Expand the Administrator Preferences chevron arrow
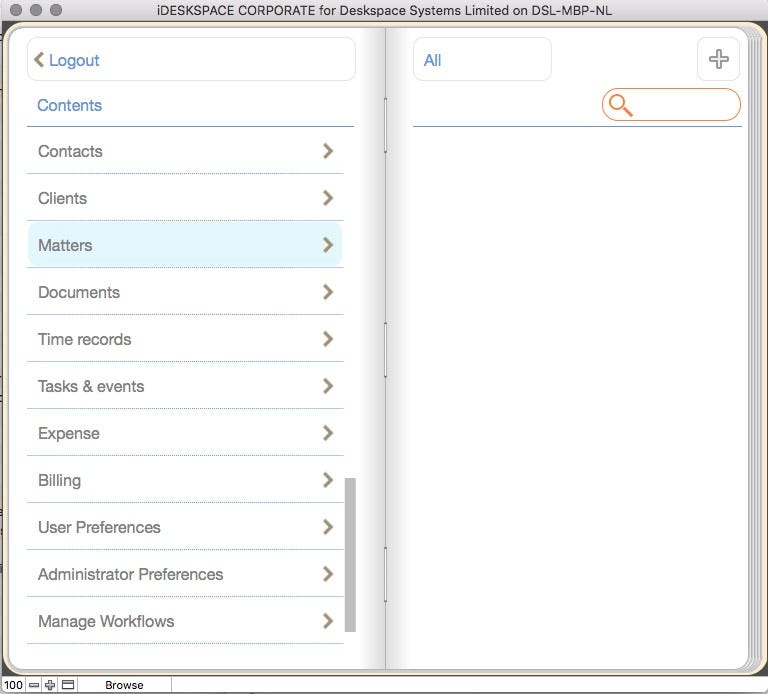Screen dimensions: 768x694 [328, 574]
